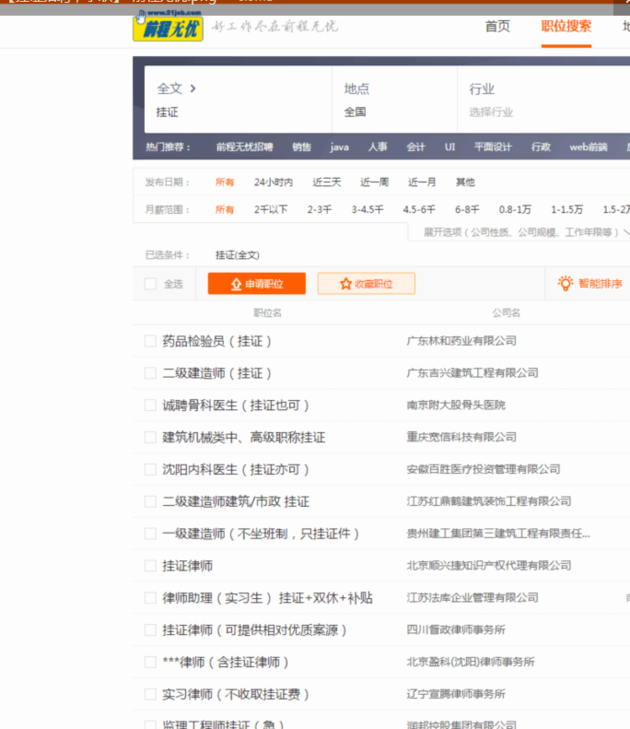Check the box for 二级建造师建筑/市政 挂证
This screenshot has width=630, height=729.
tap(150, 501)
